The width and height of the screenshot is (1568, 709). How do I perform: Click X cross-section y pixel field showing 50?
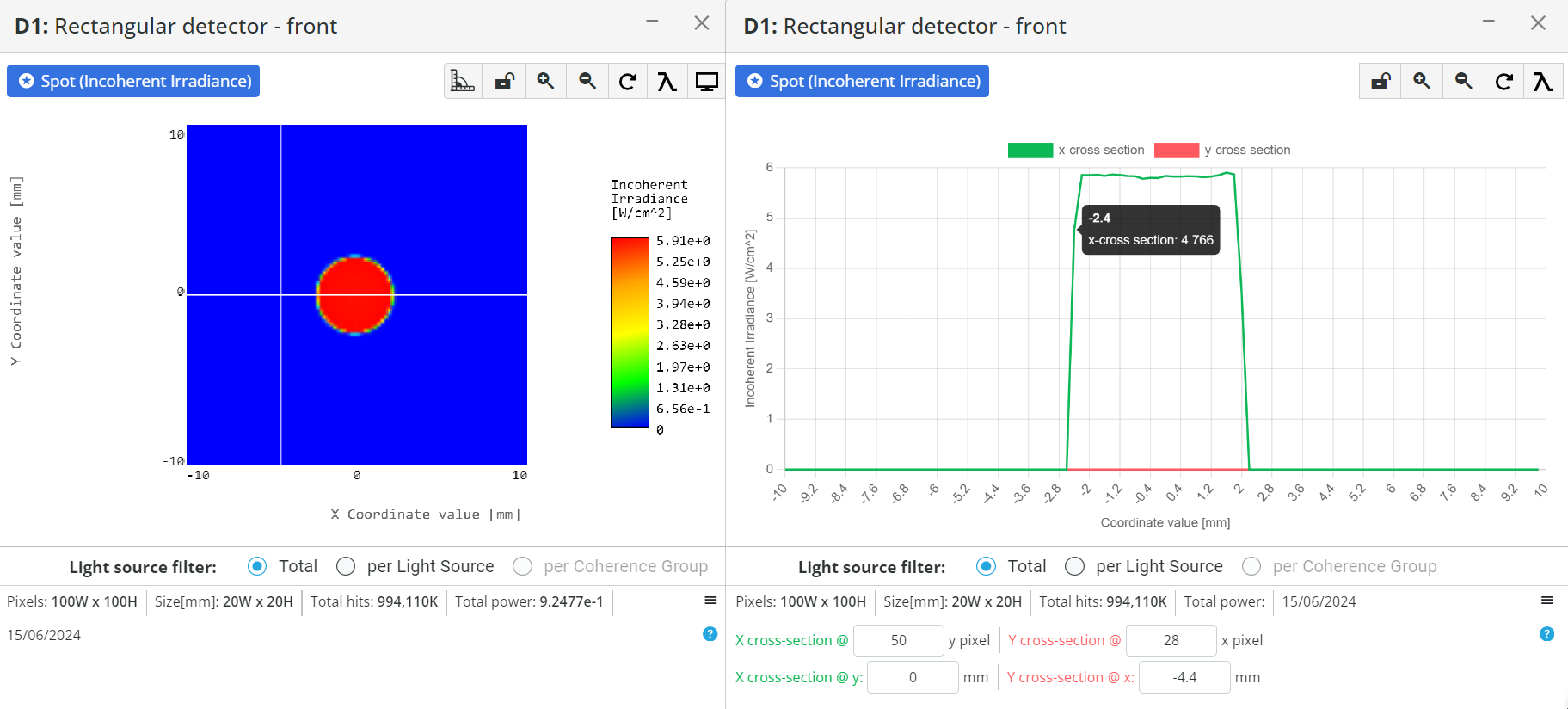point(899,640)
